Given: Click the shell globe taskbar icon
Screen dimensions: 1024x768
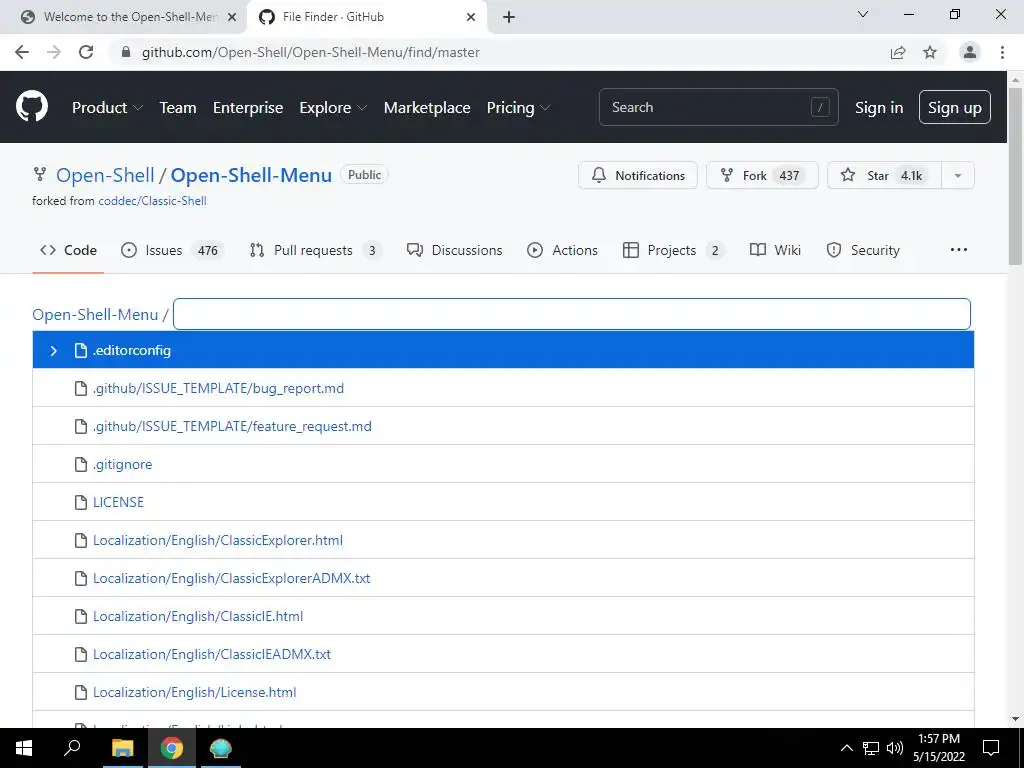Looking at the screenshot, I should click(221, 748).
